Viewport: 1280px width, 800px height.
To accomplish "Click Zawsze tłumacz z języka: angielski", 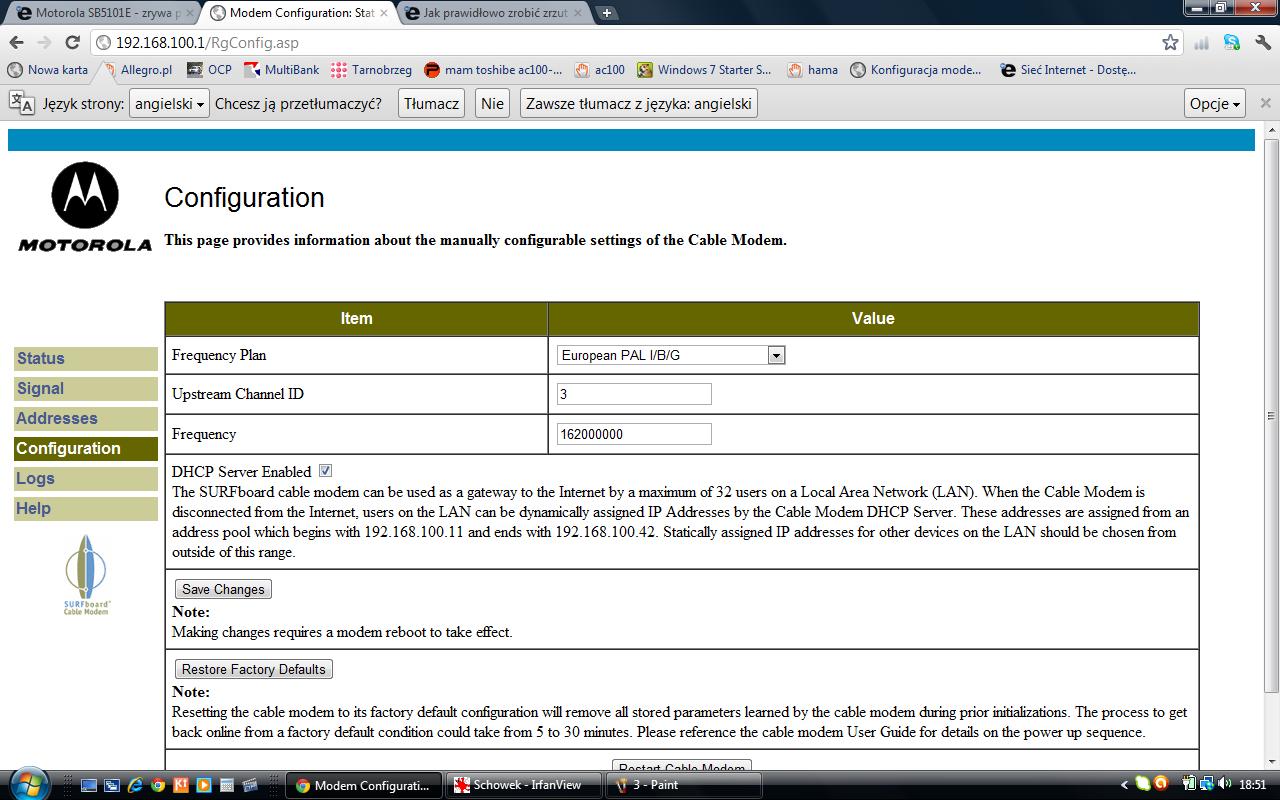I will [638, 103].
